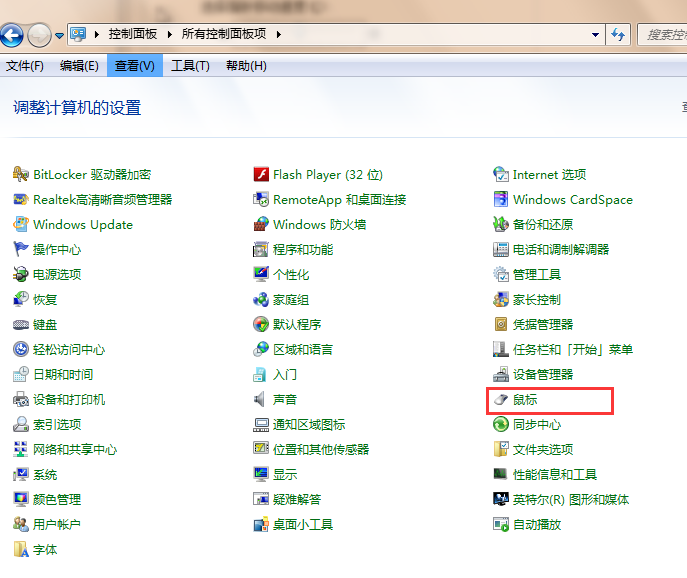The height and width of the screenshot is (578, 687).
Task: Click the 个性化 monitor icon
Action: click(261, 274)
